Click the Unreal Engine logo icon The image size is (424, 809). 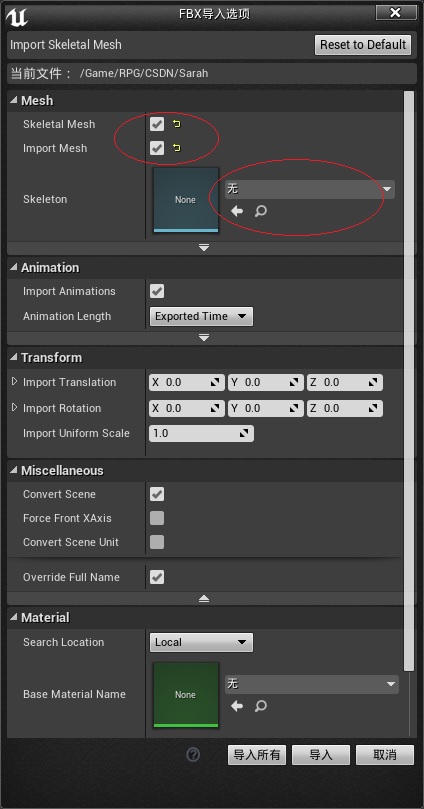[16, 17]
